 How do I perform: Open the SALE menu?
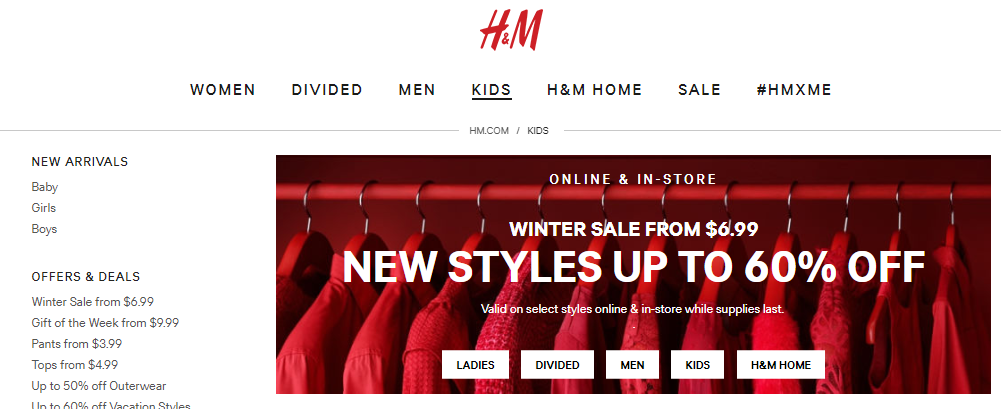click(699, 90)
